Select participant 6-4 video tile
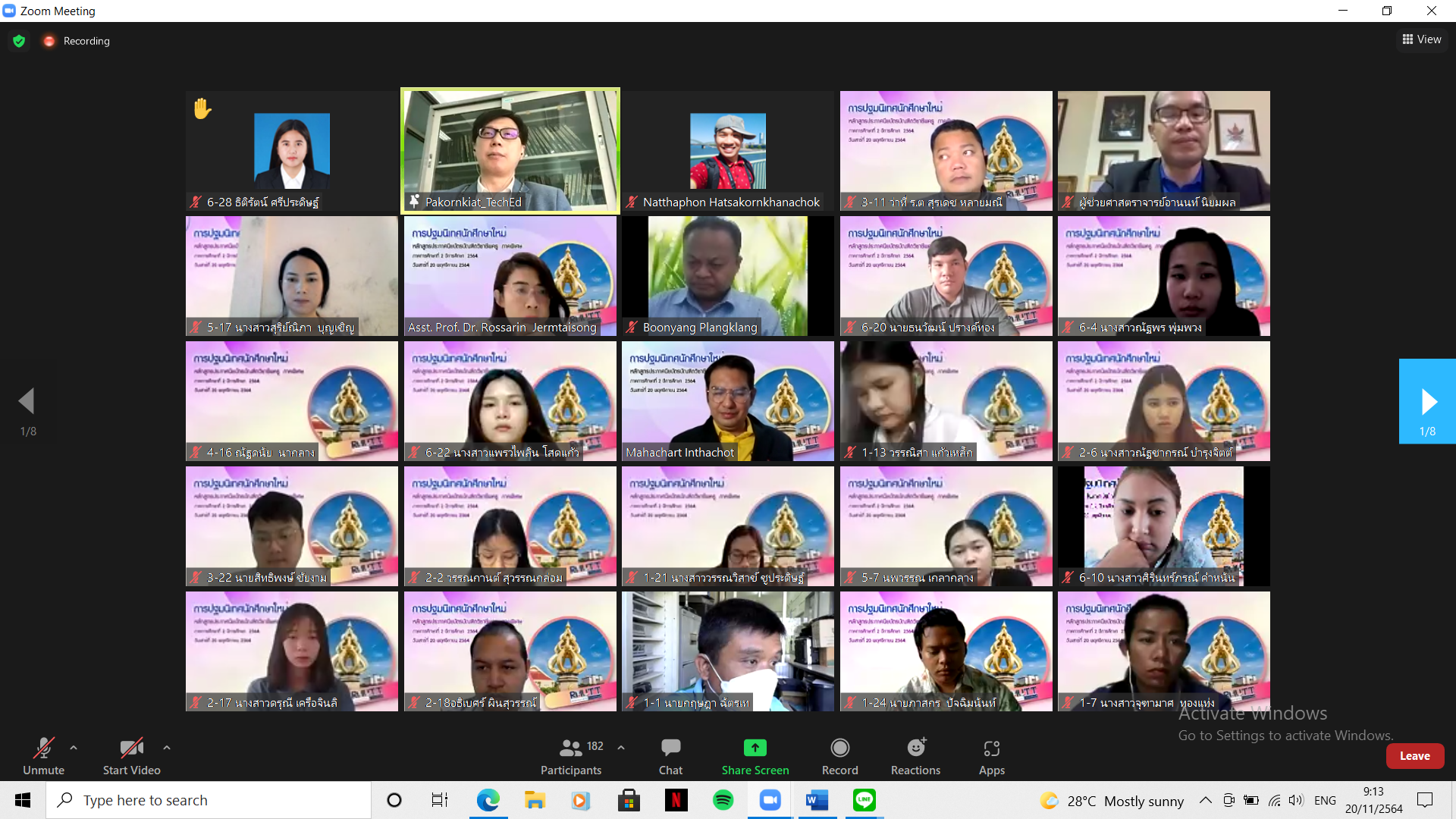The width and height of the screenshot is (1456, 819). coord(1164,276)
